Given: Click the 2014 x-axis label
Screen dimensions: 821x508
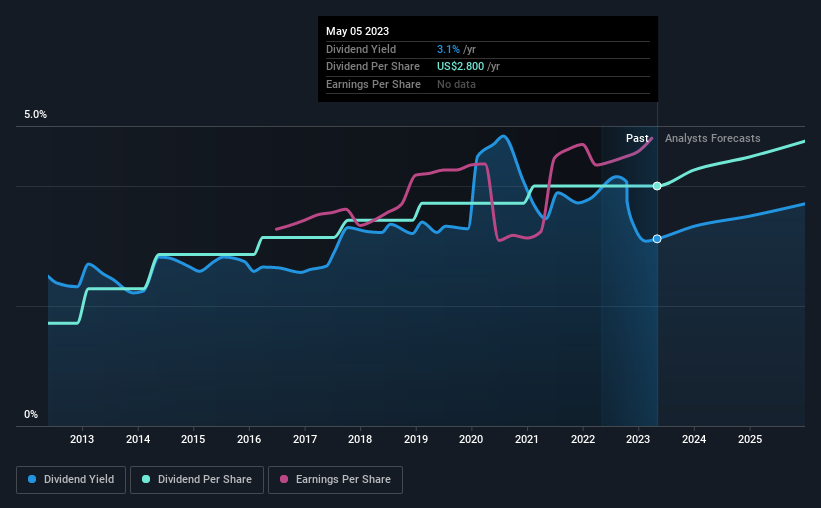Looking at the screenshot, I should (x=138, y=439).
